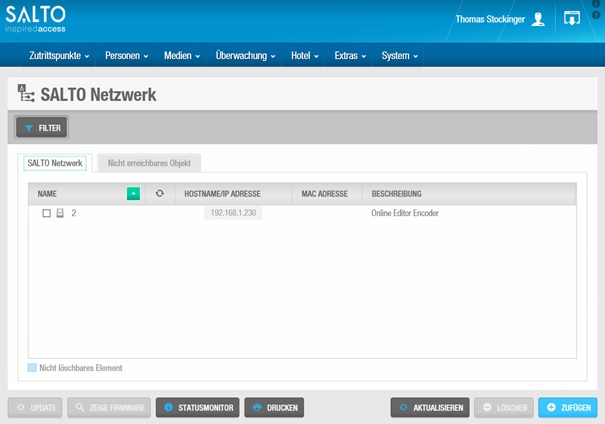Click the refresh icon column header
Screen dimensions: 605x424
point(159,193)
